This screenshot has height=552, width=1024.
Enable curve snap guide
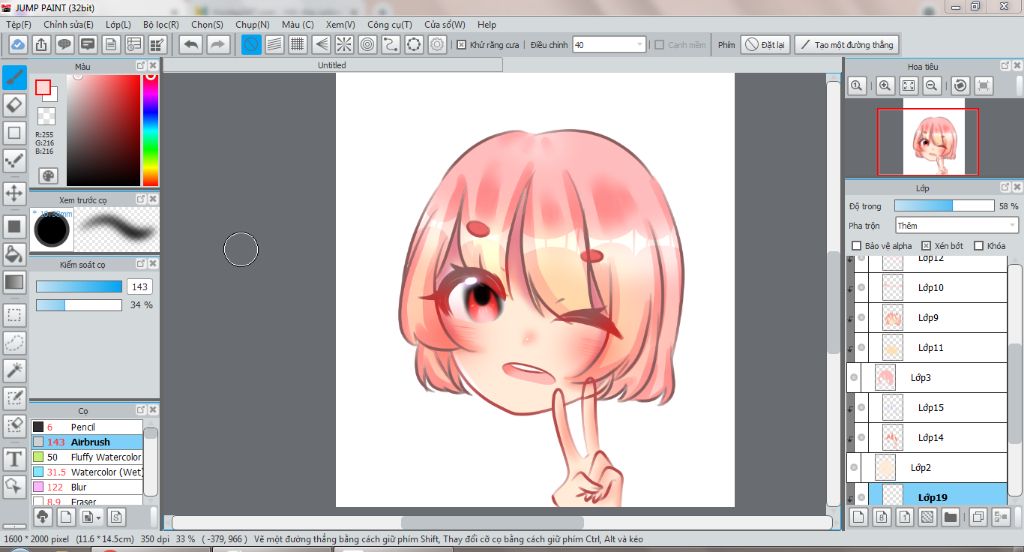pos(391,44)
